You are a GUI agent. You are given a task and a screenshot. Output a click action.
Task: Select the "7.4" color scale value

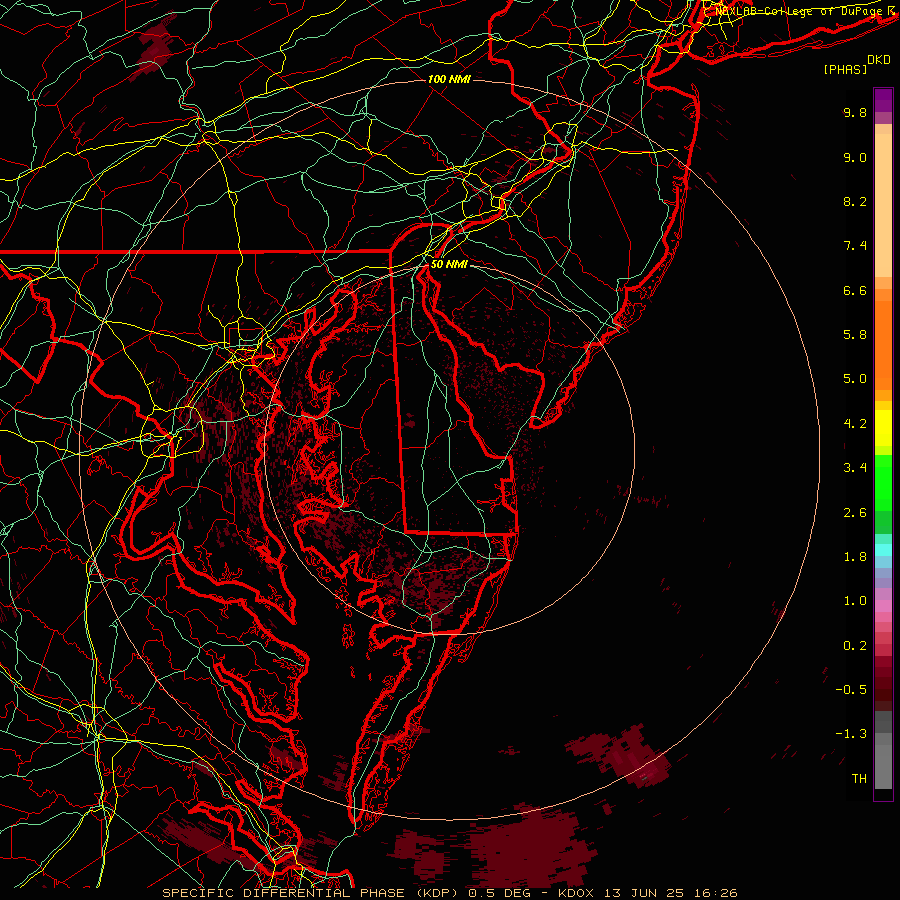point(855,246)
